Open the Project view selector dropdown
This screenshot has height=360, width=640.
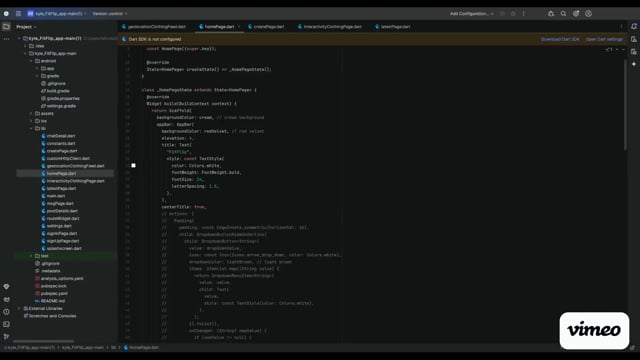(26, 27)
